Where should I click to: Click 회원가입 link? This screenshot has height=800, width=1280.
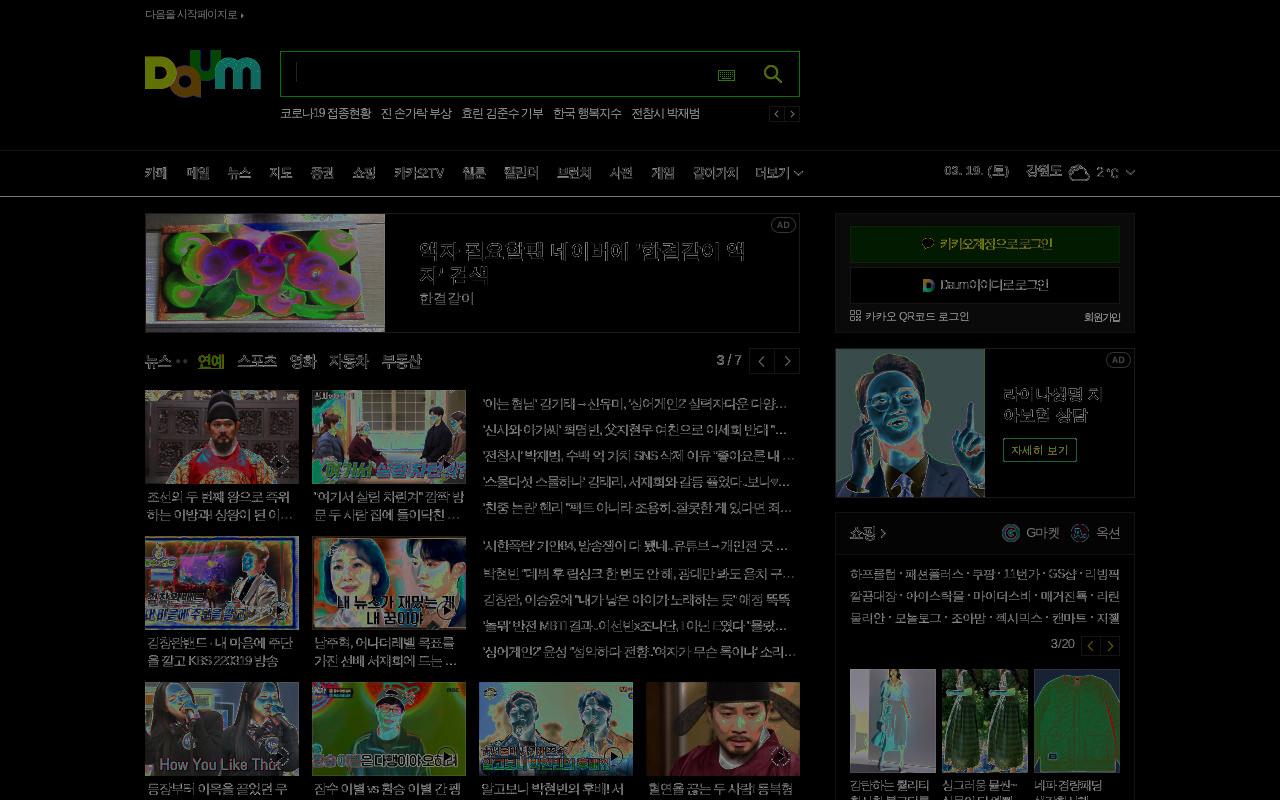(x=1102, y=317)
